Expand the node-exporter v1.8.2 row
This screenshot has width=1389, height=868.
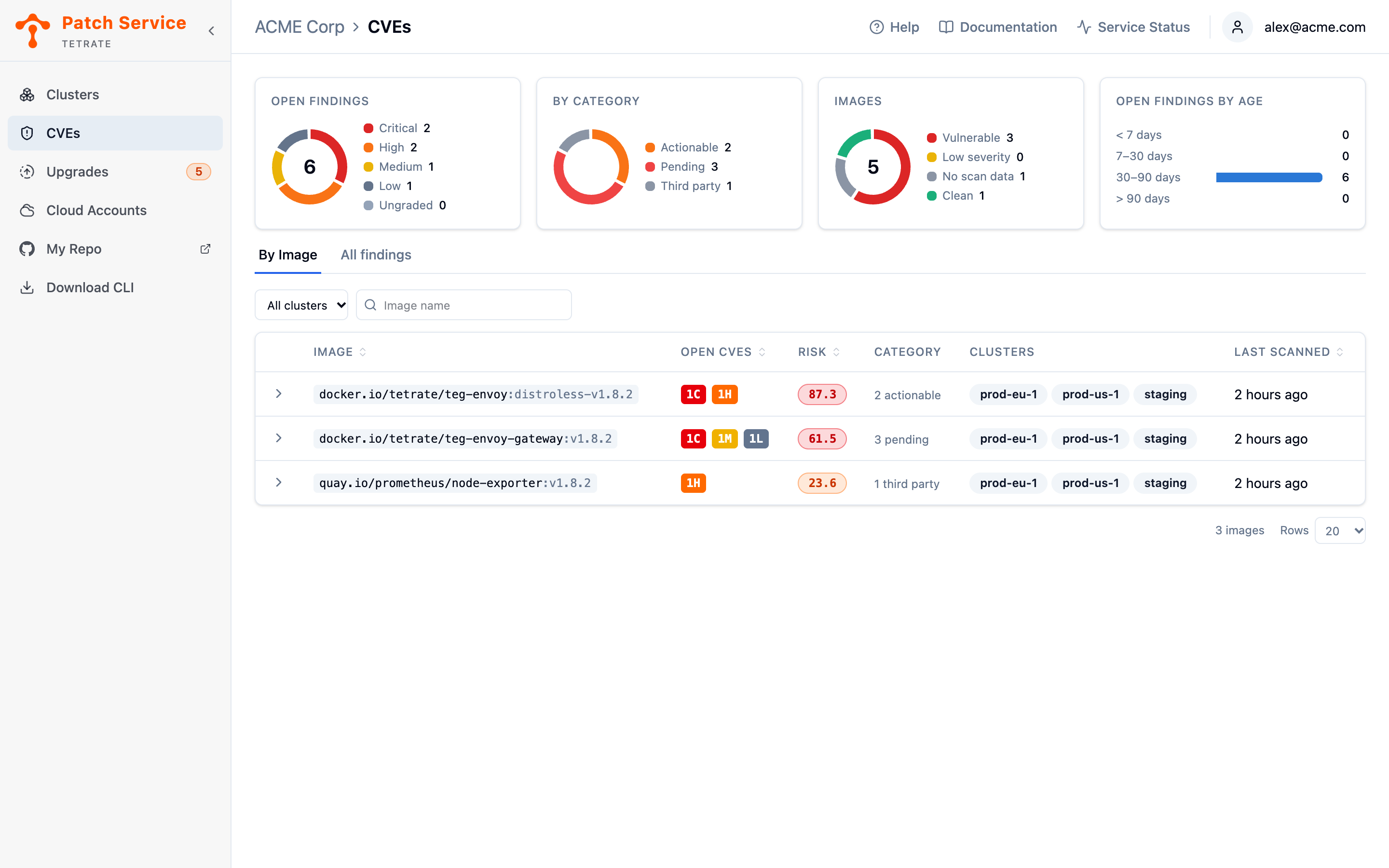pyautogui.click(x=278, y=482)
